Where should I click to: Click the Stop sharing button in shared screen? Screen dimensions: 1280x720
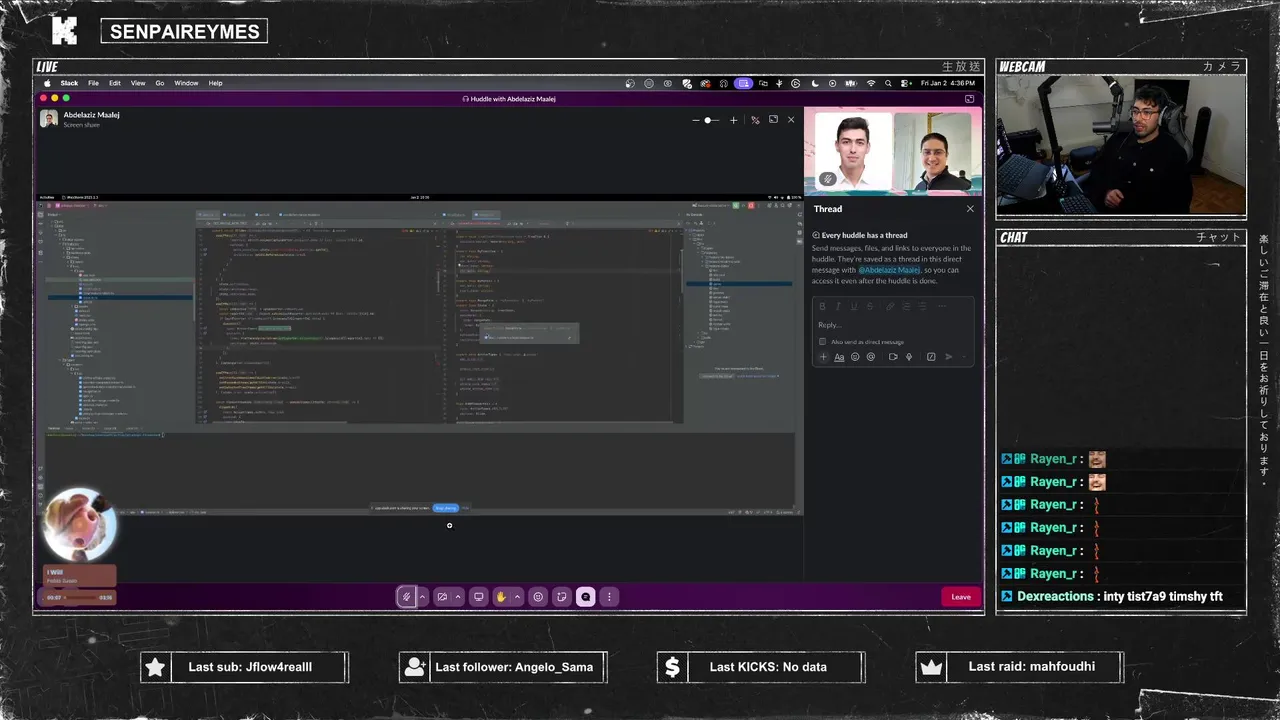click(x=446, y=508)
